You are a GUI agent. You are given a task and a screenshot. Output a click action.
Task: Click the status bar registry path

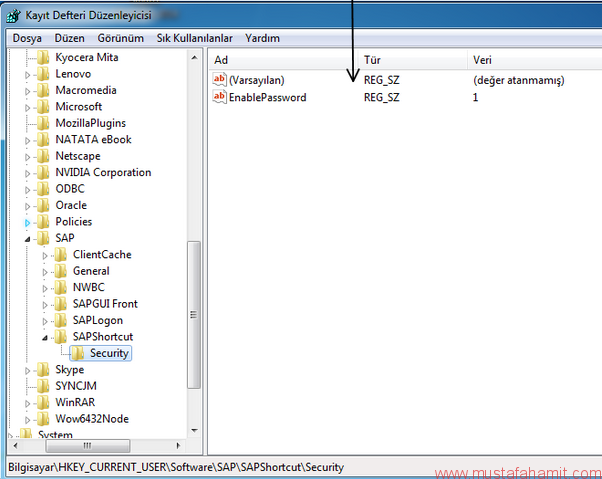176,467
